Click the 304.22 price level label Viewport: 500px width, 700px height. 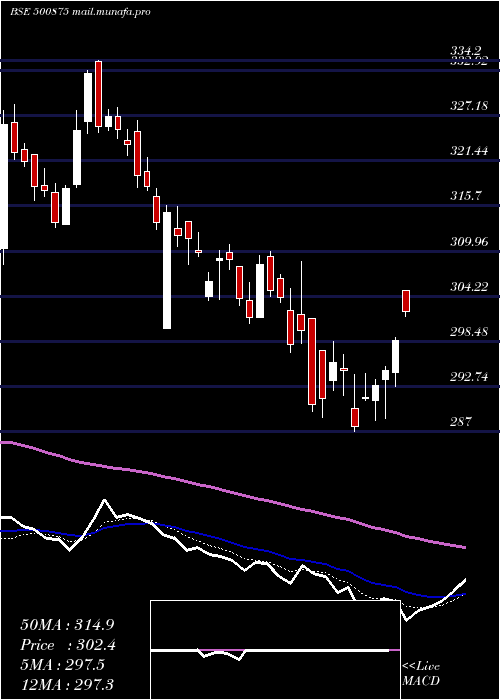coord(469,287)
